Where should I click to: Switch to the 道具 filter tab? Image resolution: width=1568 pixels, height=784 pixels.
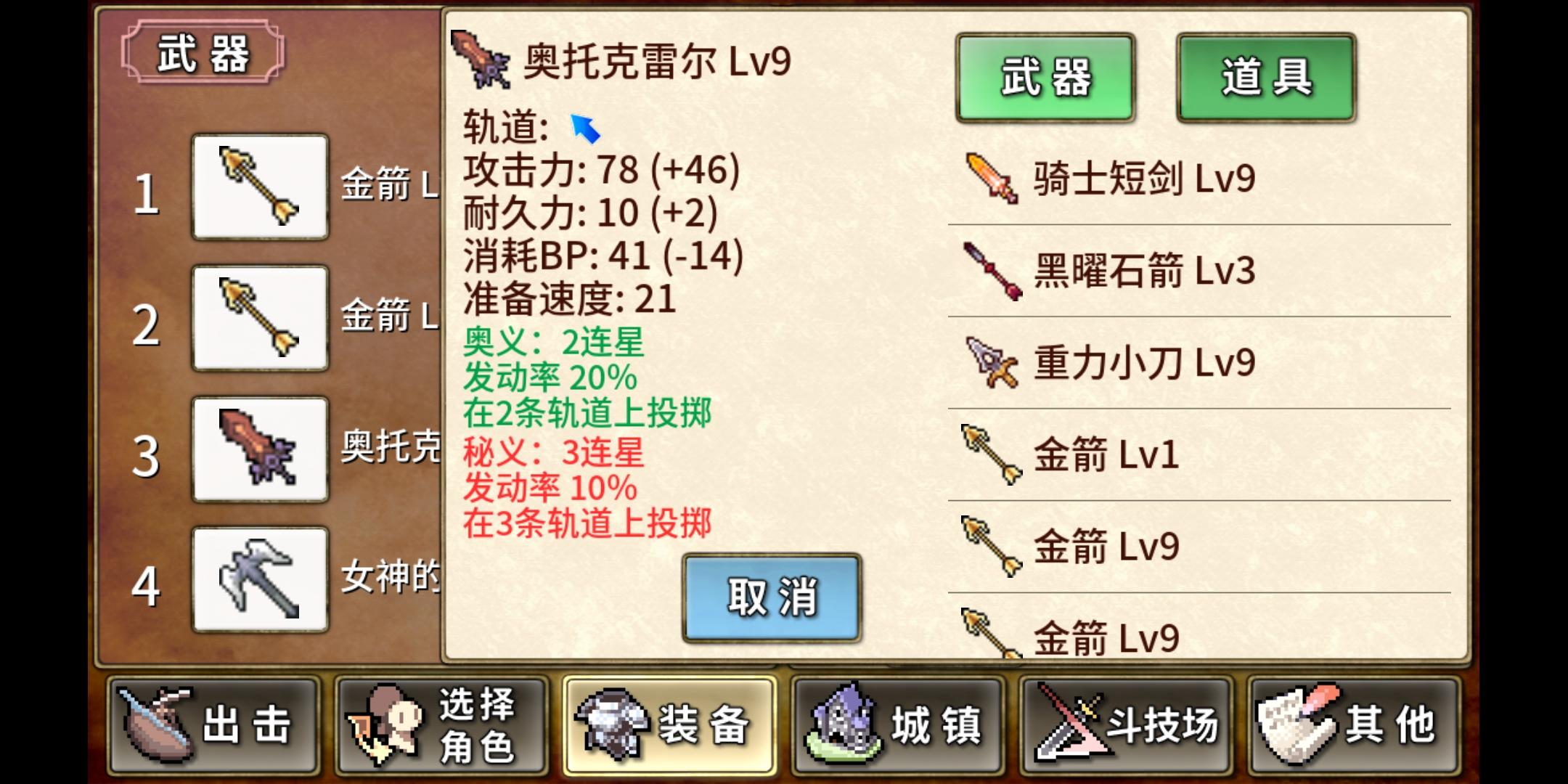pos(1266,77)
